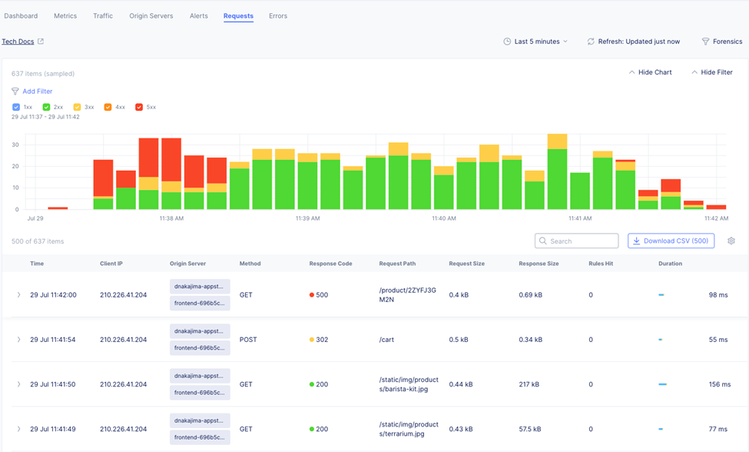Click the Add Filter funnel icon
749x452 pixels.
click(15, 91)
